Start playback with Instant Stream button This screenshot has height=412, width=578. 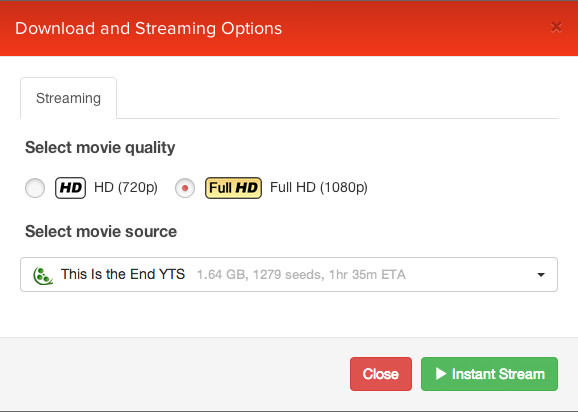point(489,374)
